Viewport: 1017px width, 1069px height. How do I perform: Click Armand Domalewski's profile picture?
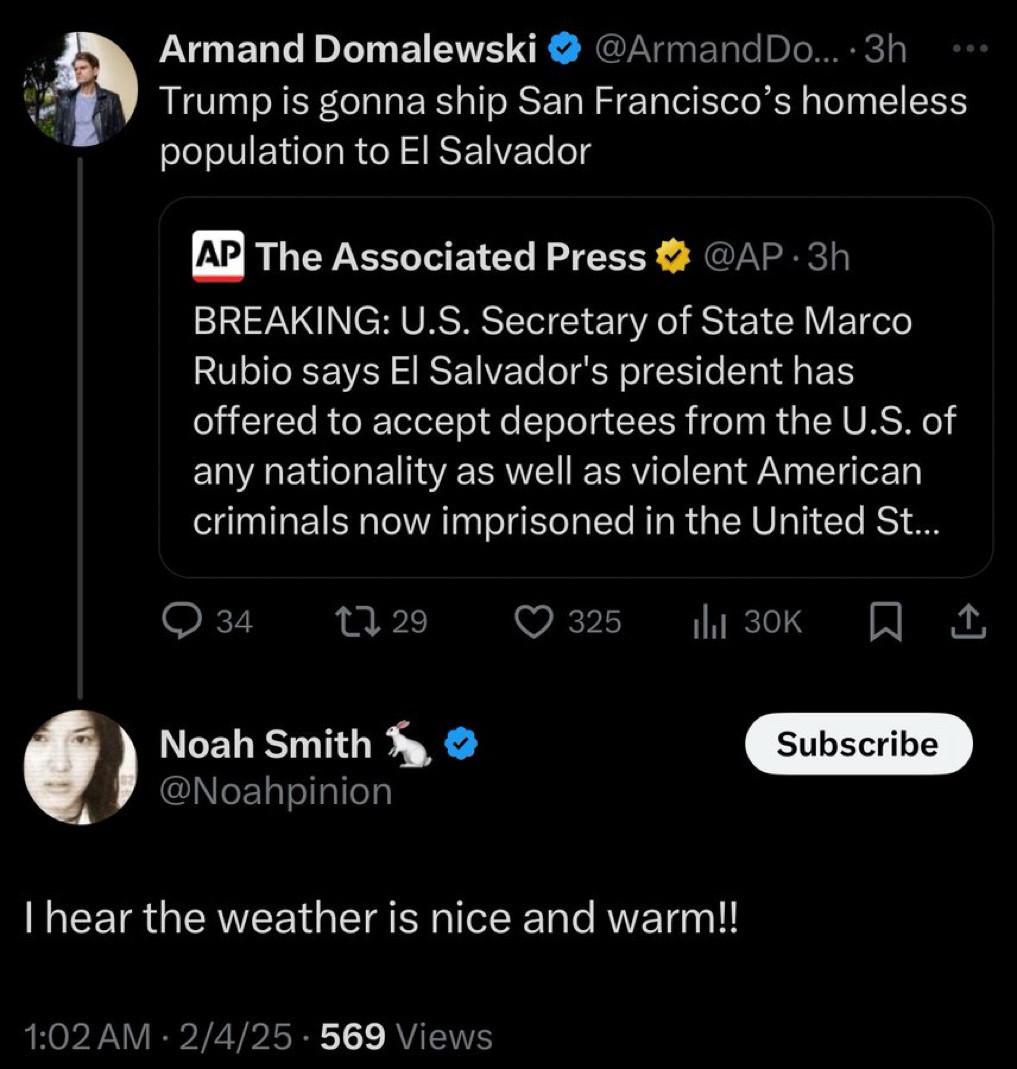(x=81, y=89)
